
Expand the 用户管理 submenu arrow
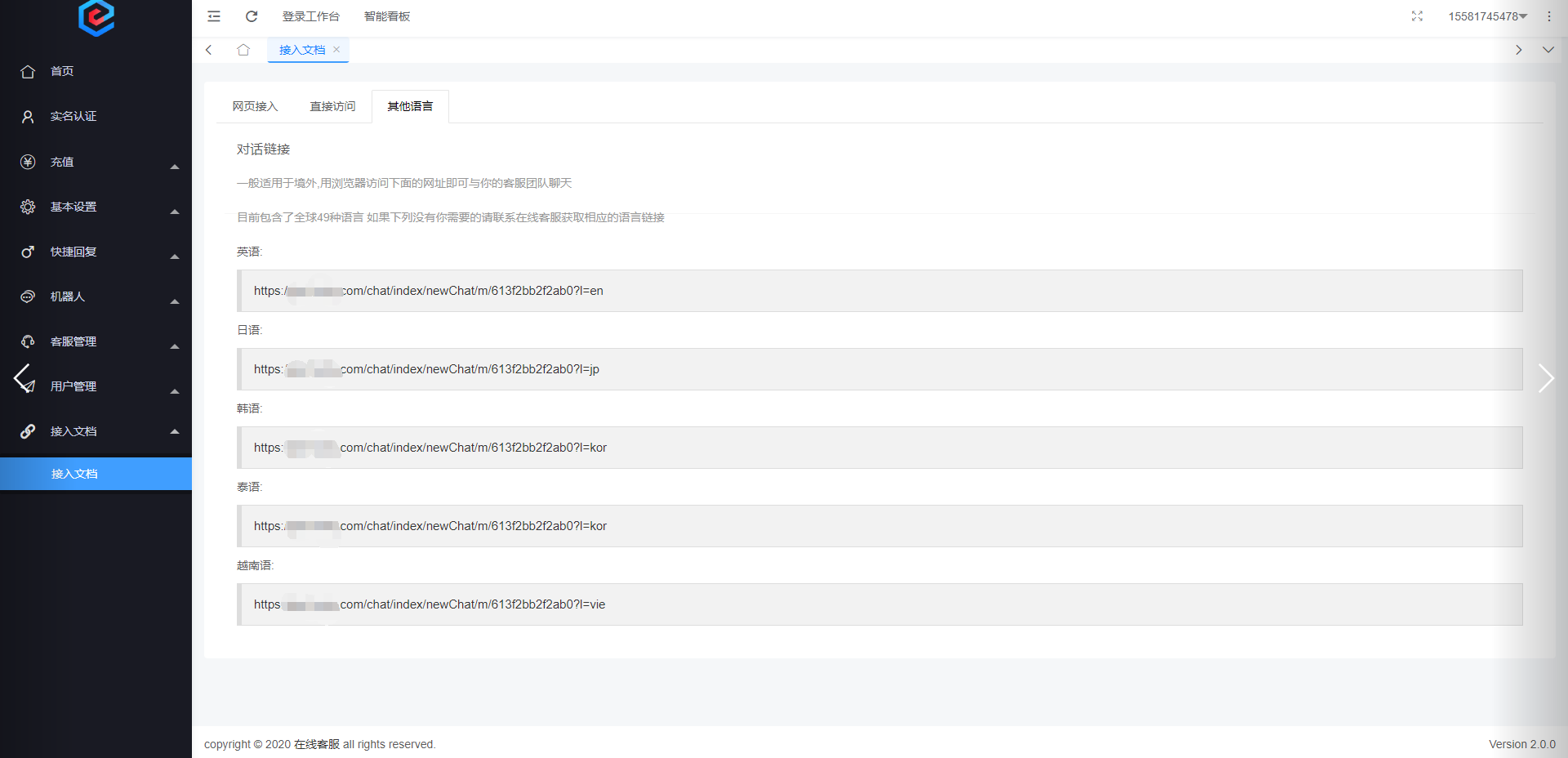(175, 391)
